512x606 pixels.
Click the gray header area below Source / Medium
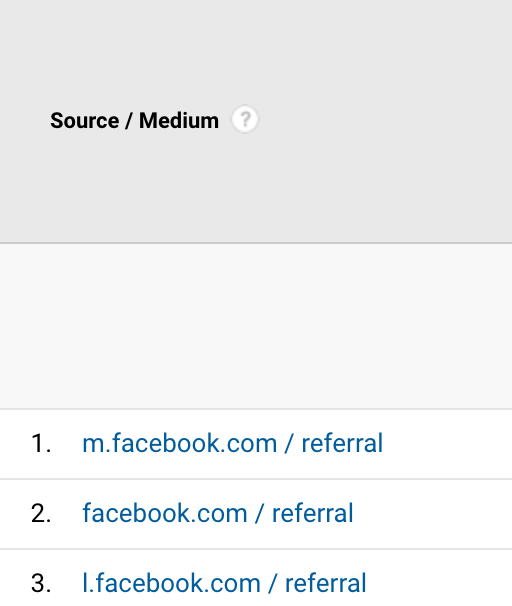[x=256, y=188]
